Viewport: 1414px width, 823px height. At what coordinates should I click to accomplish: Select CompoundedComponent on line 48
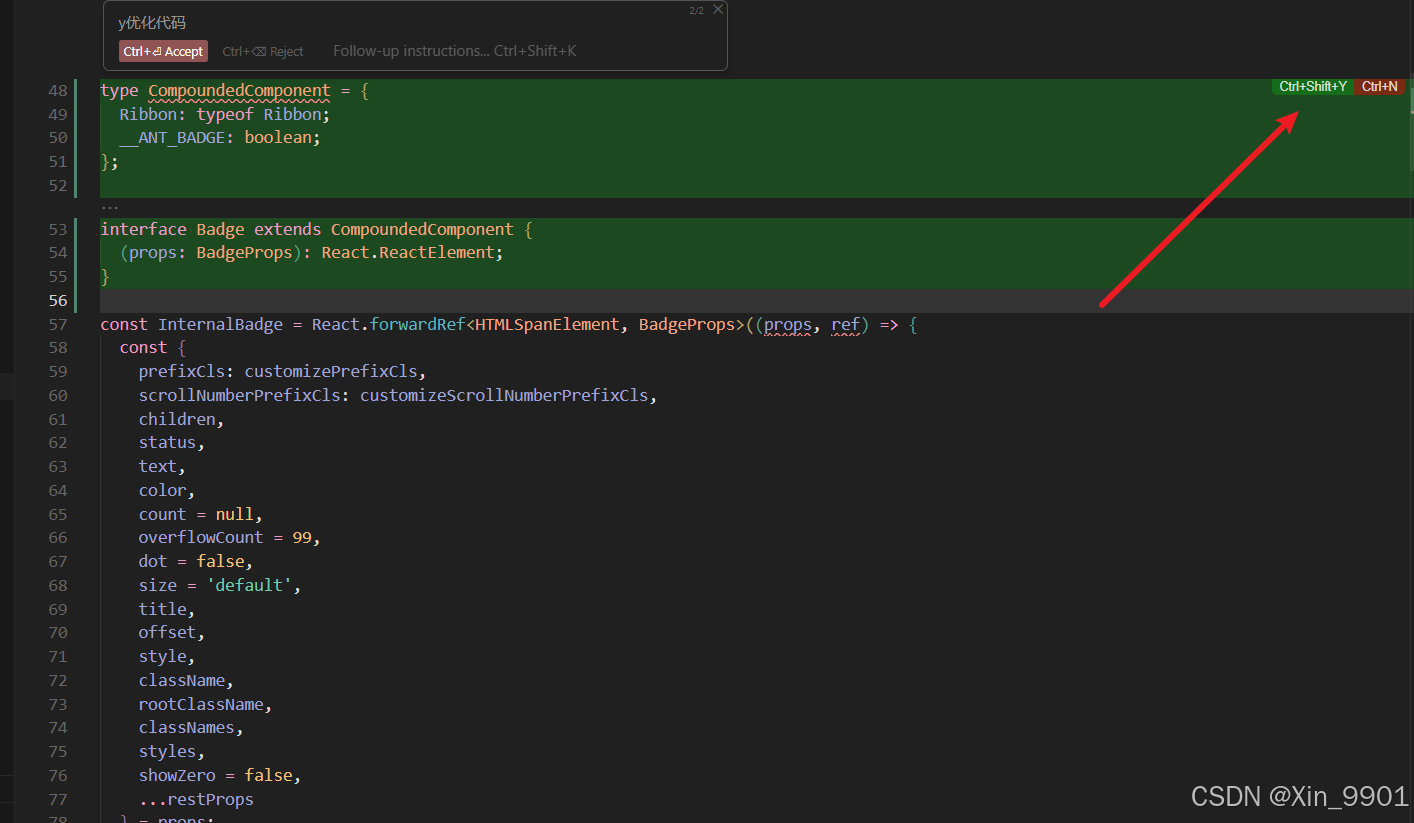tap(239, 90)
